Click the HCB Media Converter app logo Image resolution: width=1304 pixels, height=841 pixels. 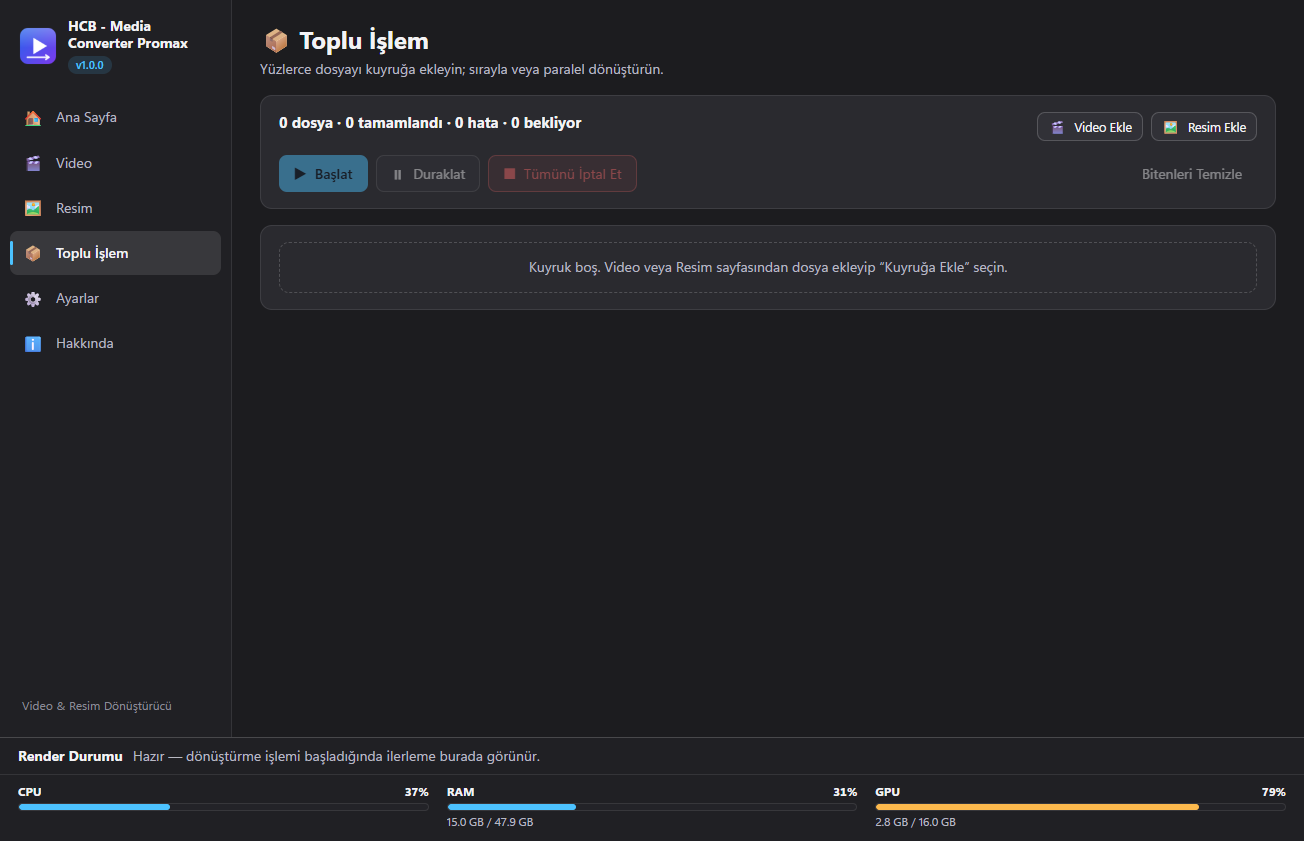pos(38,46)
